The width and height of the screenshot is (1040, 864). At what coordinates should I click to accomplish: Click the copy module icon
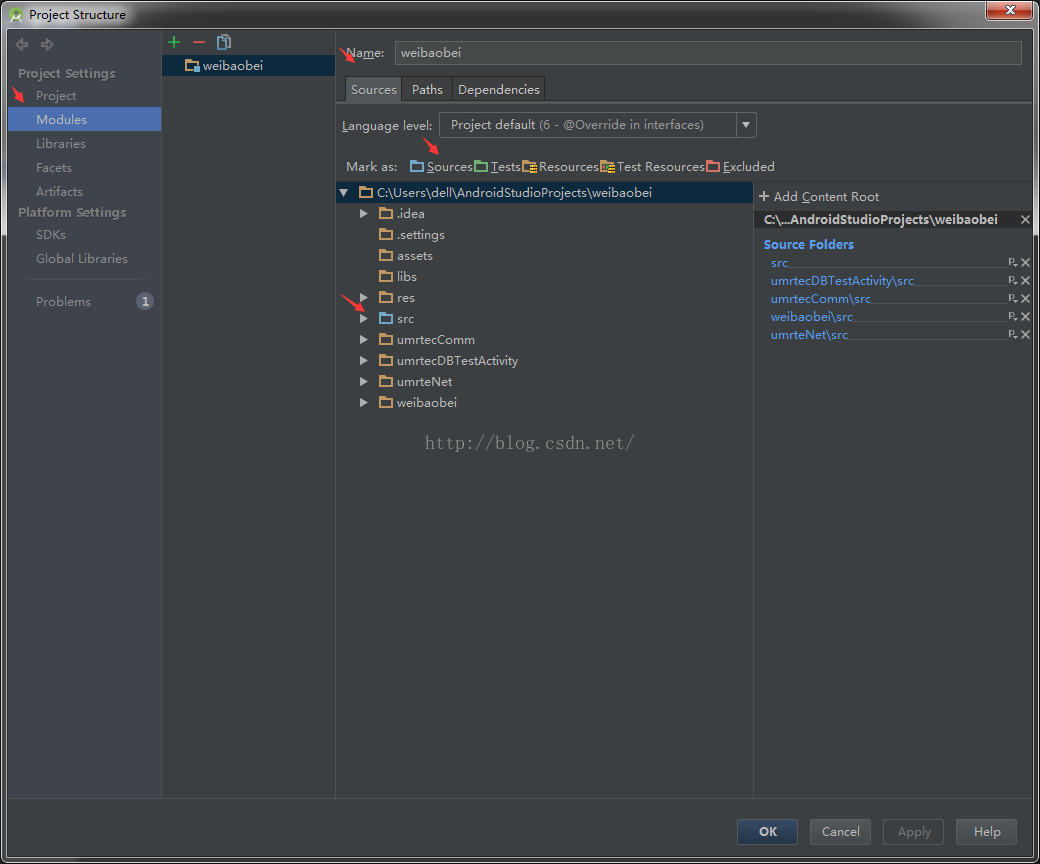(224, 42)
